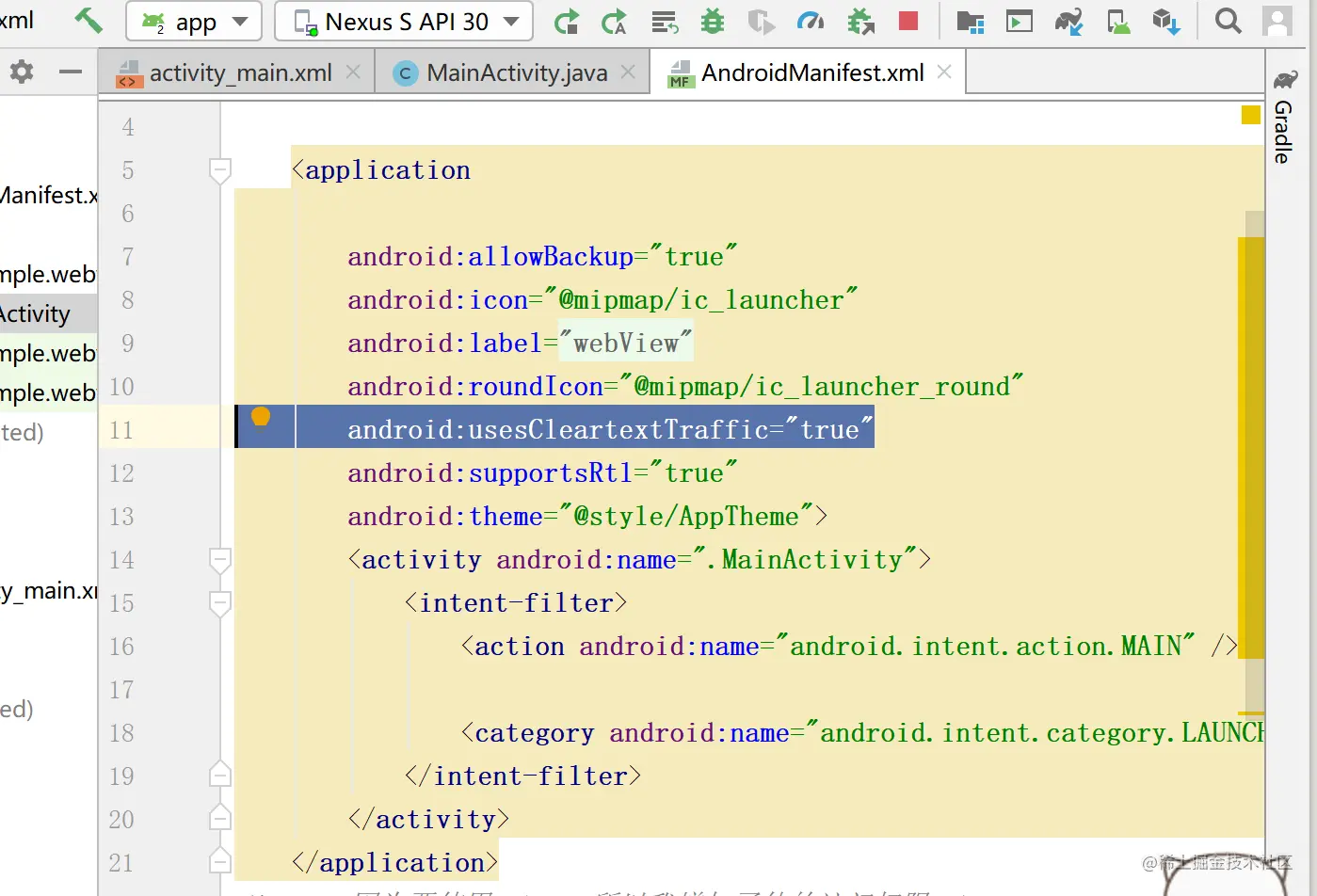Click the .MainActivity activity name
Image resolution: width=1317 pixels, height=896 pixels.
point(805,560)
